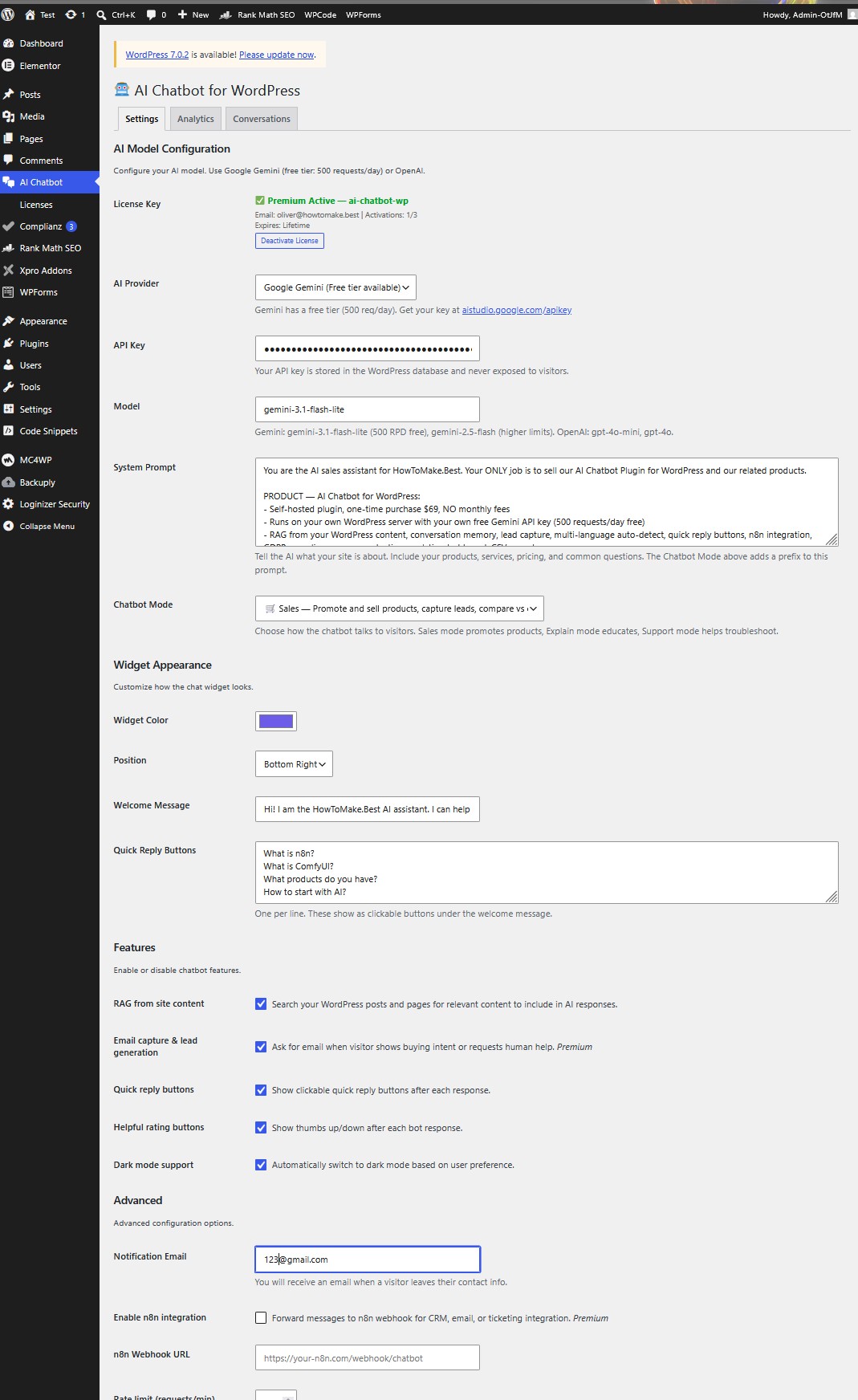Screen dimensions: 858x1400
Task: Click the Loginizer Security gear icon
Action: 9,504
